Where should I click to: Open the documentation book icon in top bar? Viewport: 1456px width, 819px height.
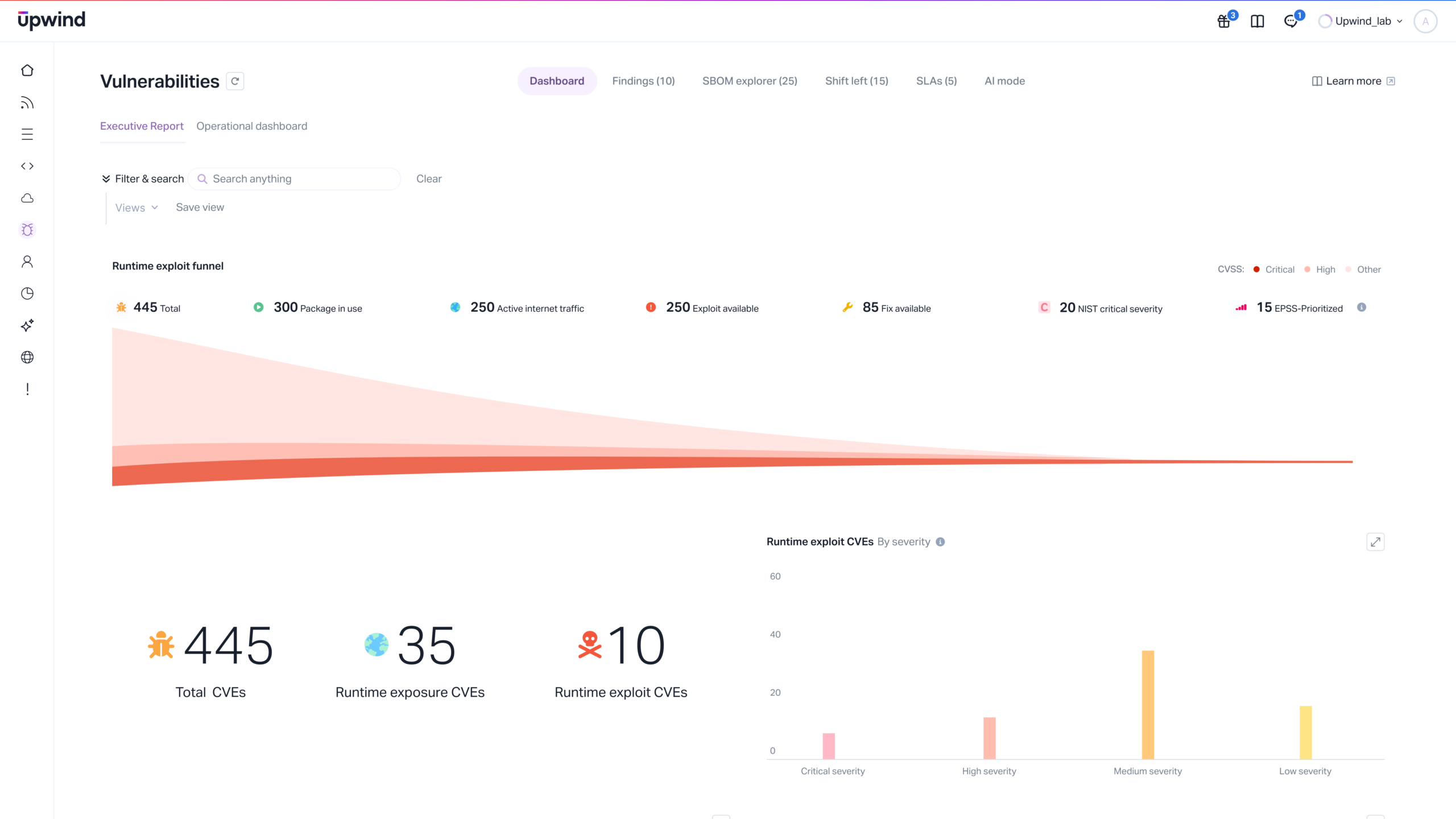coord(1257,21)
